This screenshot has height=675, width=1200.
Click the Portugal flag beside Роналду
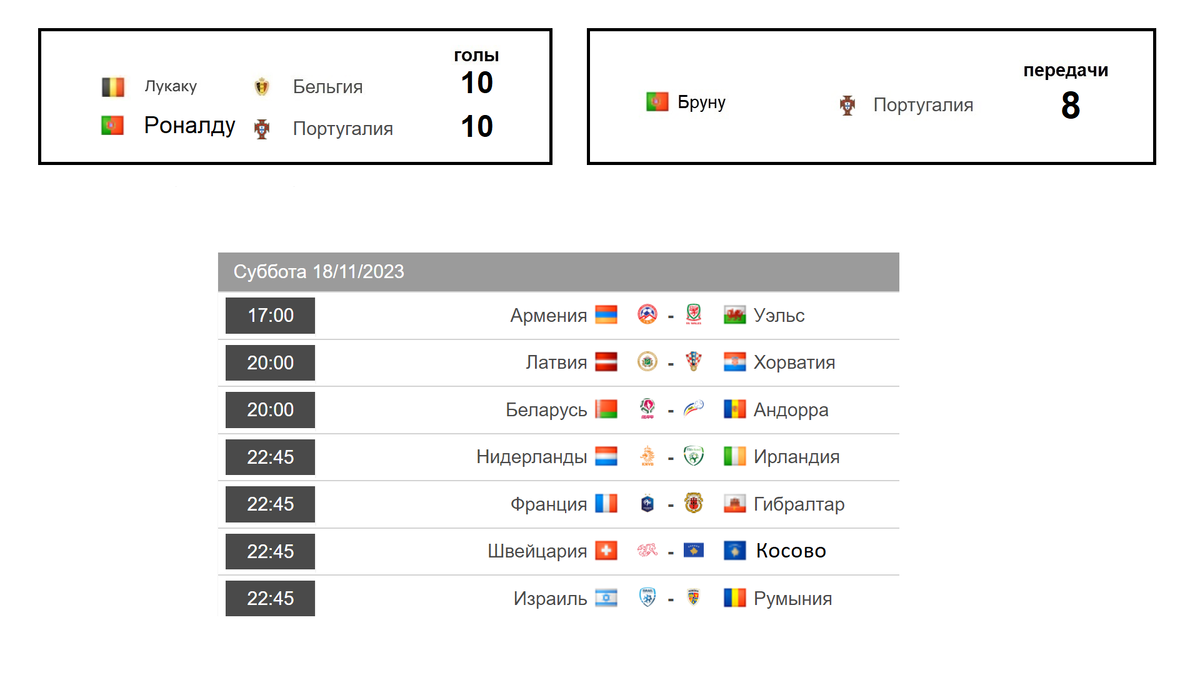click(x=112, y=125)
